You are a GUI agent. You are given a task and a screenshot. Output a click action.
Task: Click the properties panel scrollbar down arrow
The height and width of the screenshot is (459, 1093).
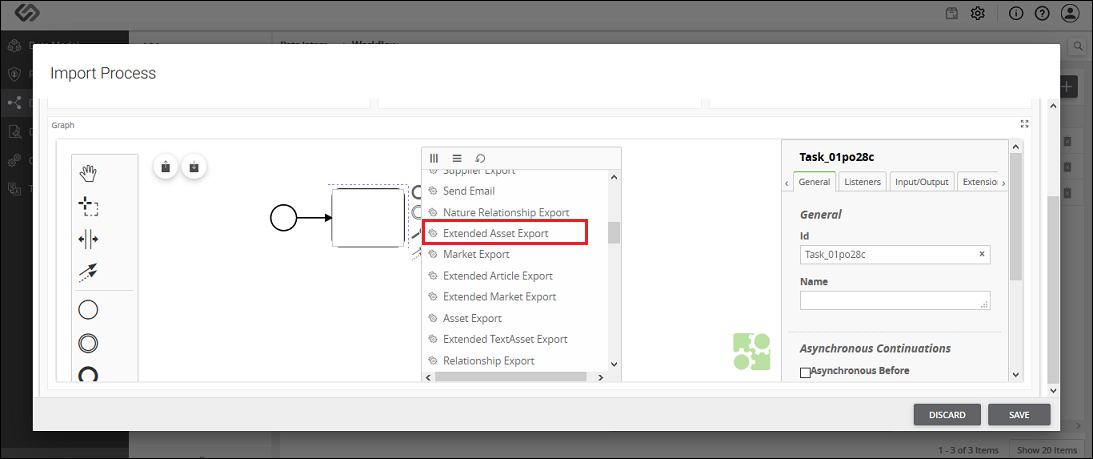click(1016, 374)
